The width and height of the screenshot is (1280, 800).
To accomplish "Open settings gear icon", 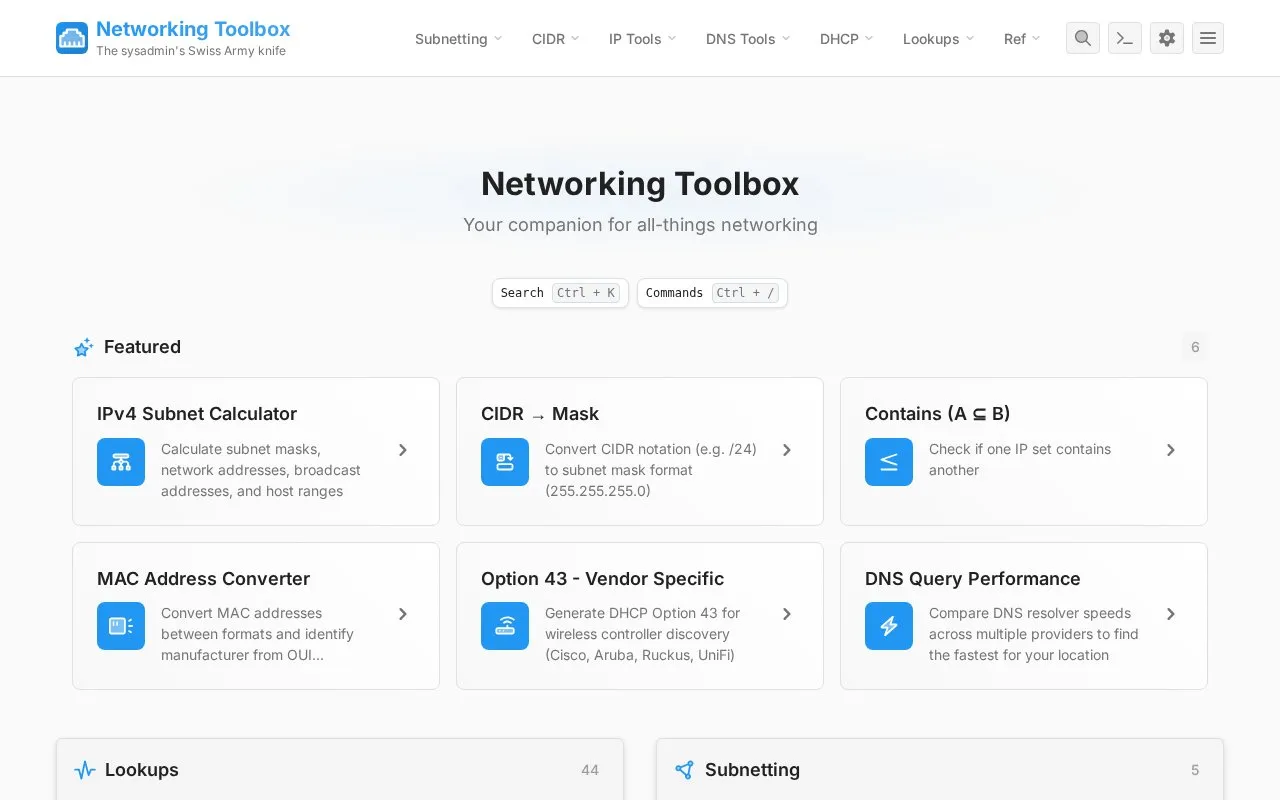I will (x=1167, y=38).
